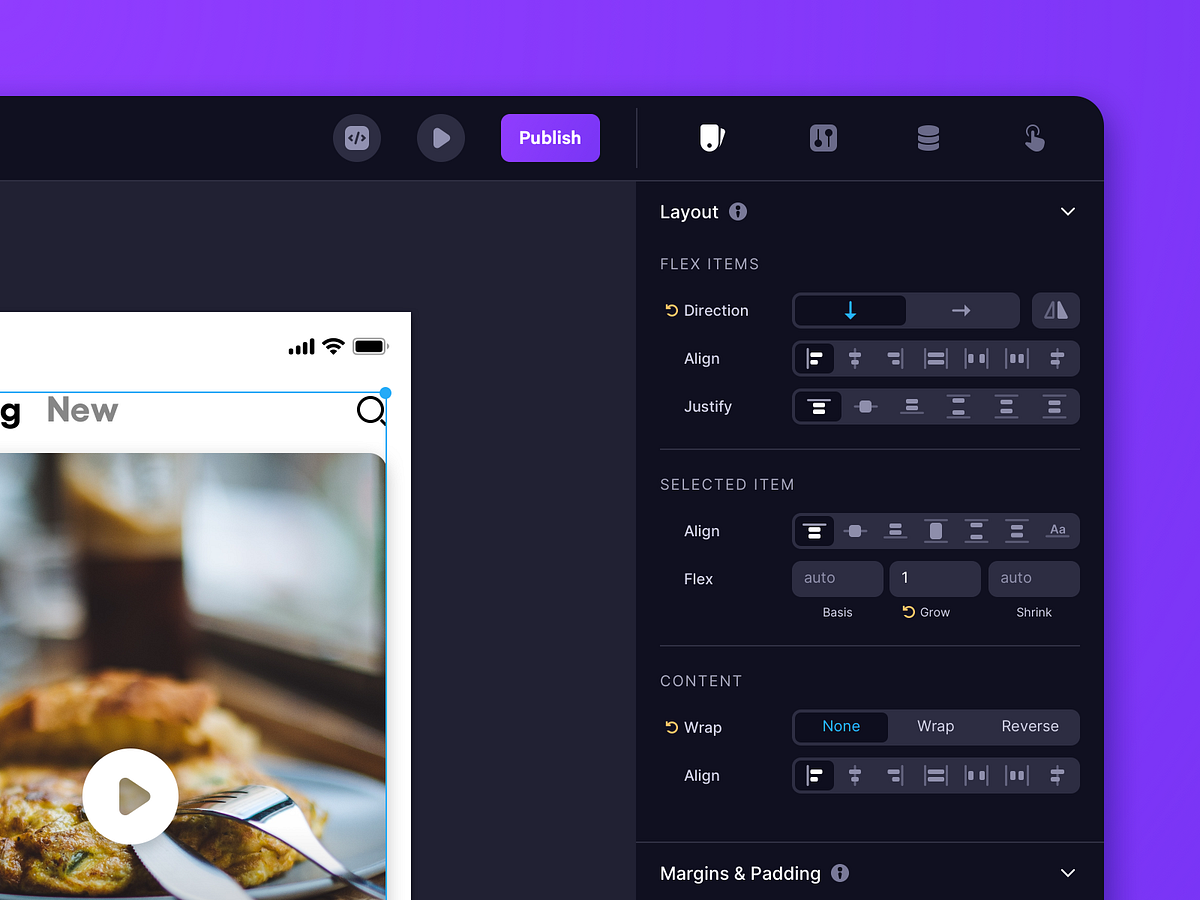Select the Aa text align option under Selected Item
Image resolution: width=1200 pixels, height=900 pixels.
(1058, 531)
